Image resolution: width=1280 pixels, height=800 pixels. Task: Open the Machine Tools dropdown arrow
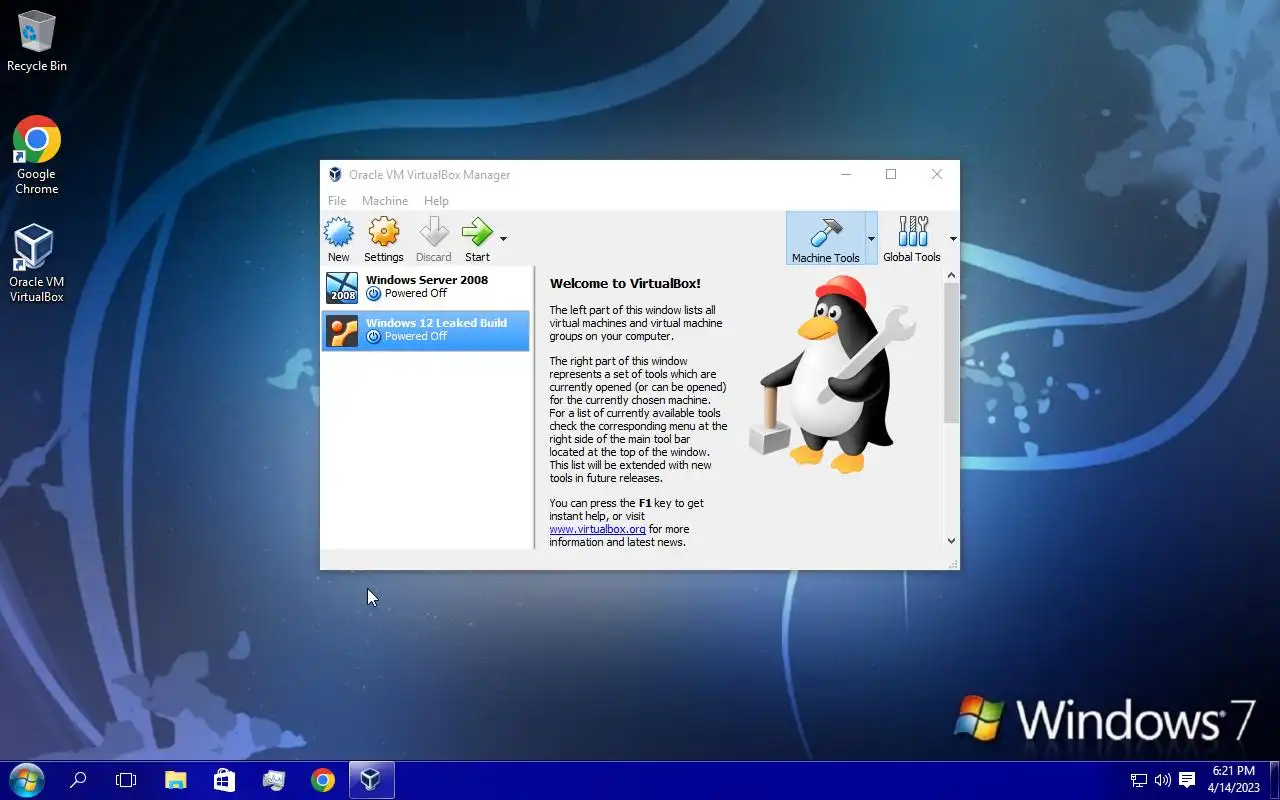[x=871, y=238]
